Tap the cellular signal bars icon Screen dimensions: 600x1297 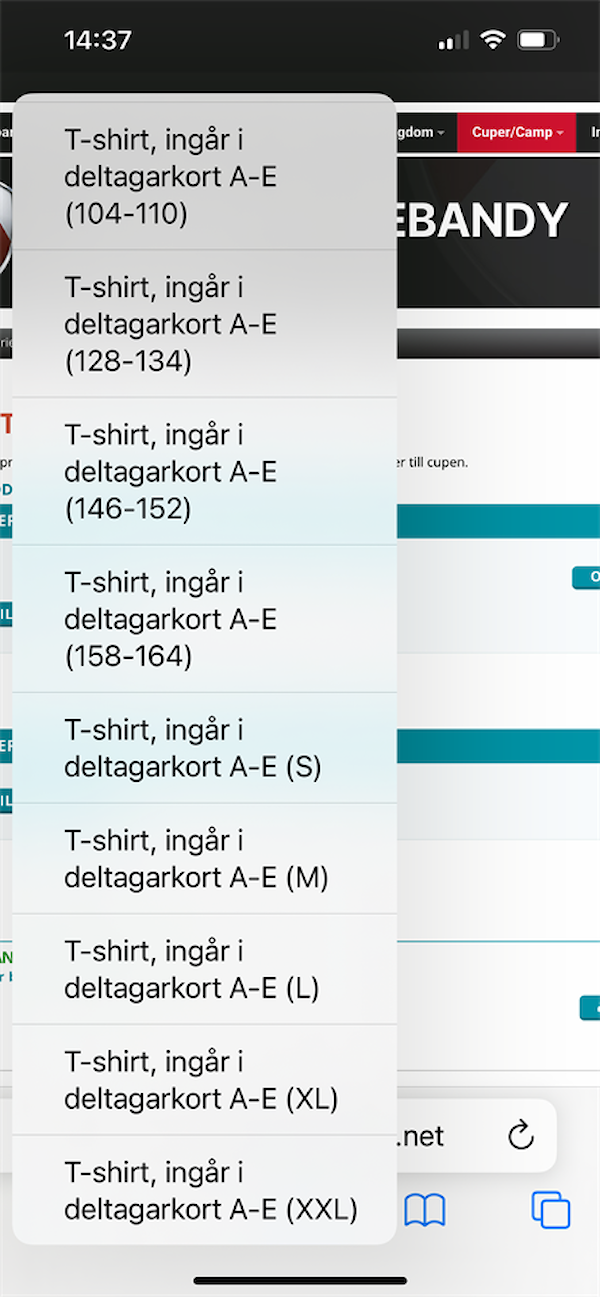coord(453,41)
